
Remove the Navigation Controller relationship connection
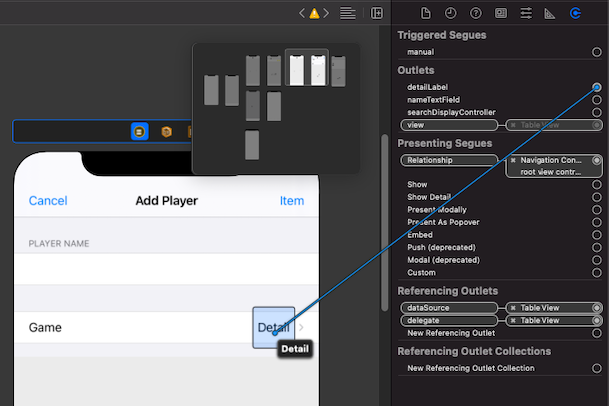click(513, 160)
